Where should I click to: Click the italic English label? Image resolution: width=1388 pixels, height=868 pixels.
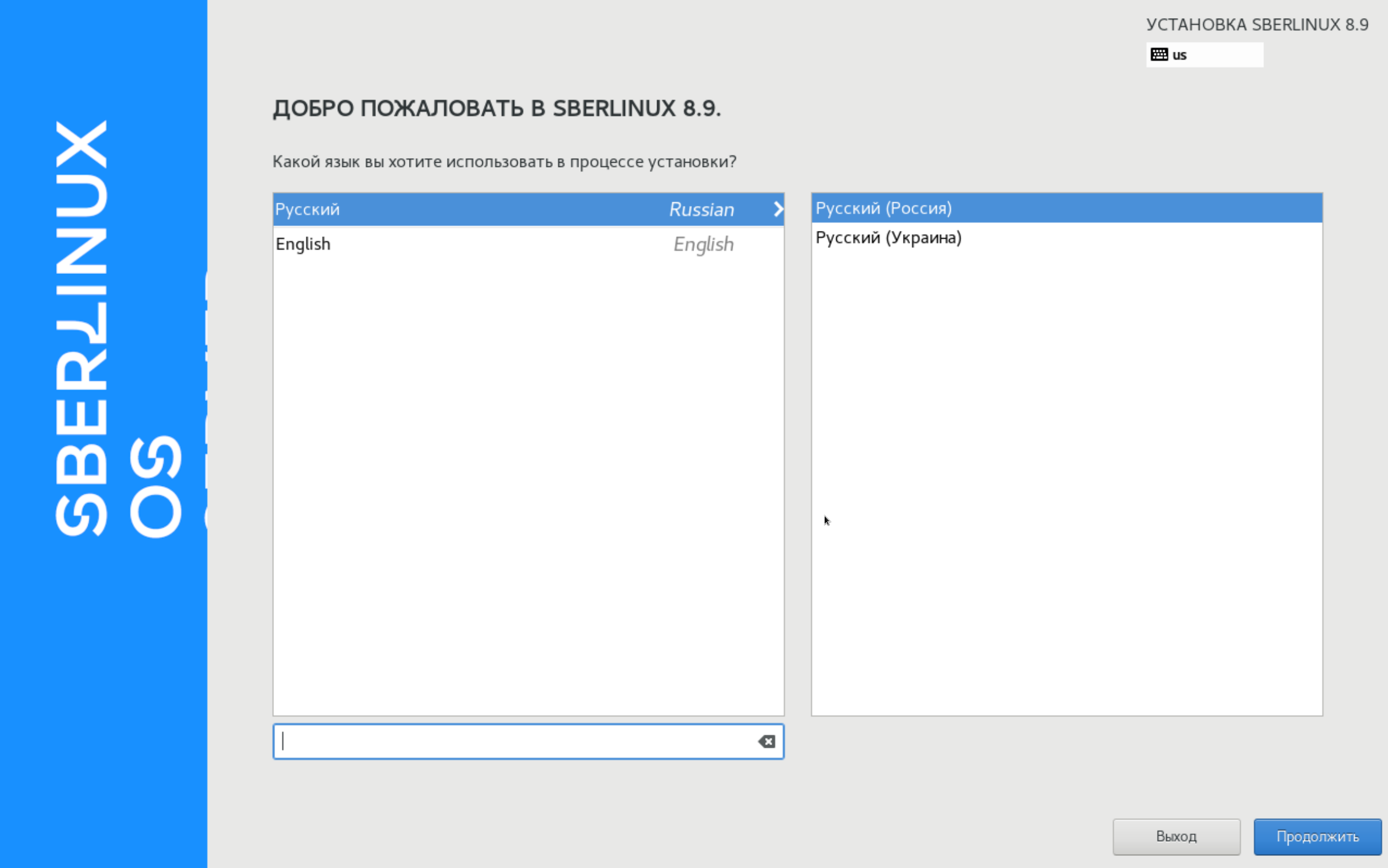coord(703,245)
